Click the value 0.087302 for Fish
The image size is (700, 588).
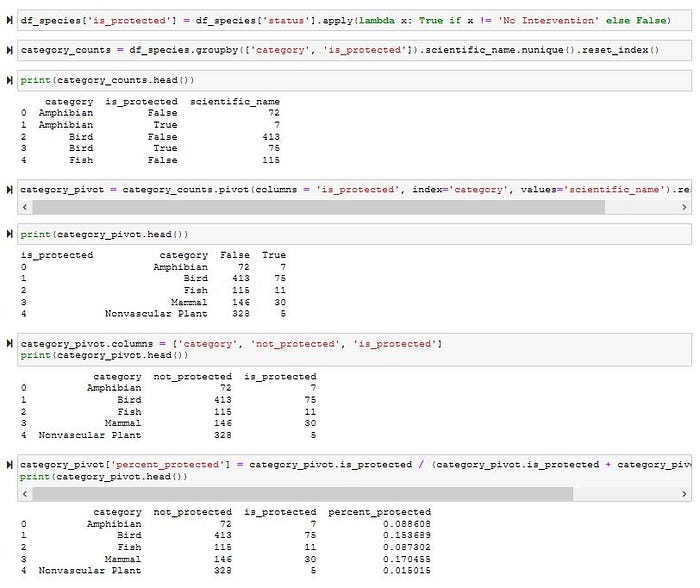click(x=407, y=547)
